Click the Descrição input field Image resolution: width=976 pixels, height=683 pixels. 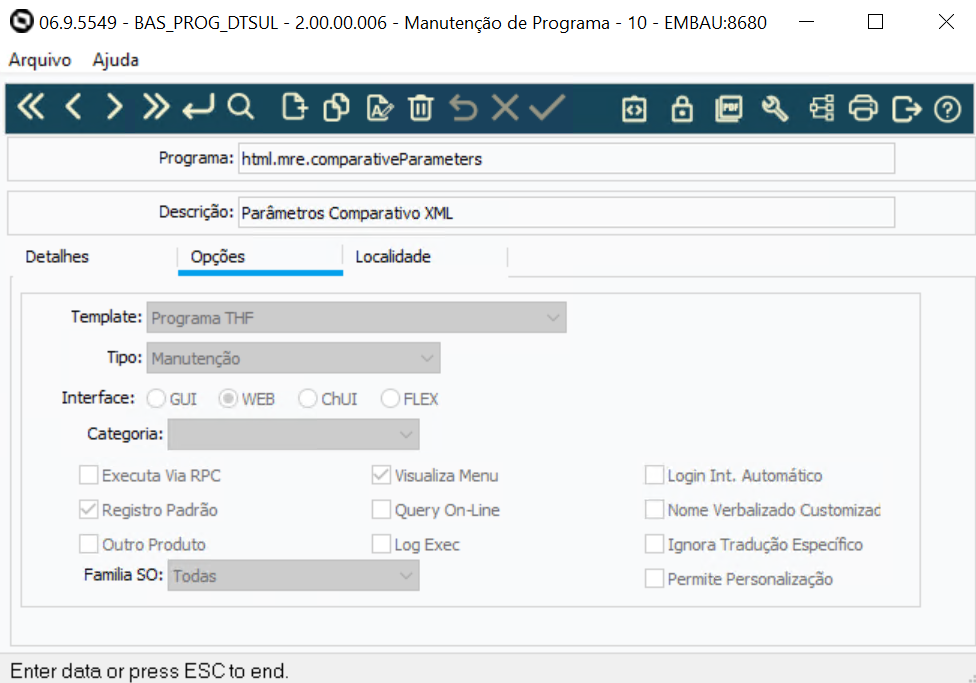coord(566,213)
